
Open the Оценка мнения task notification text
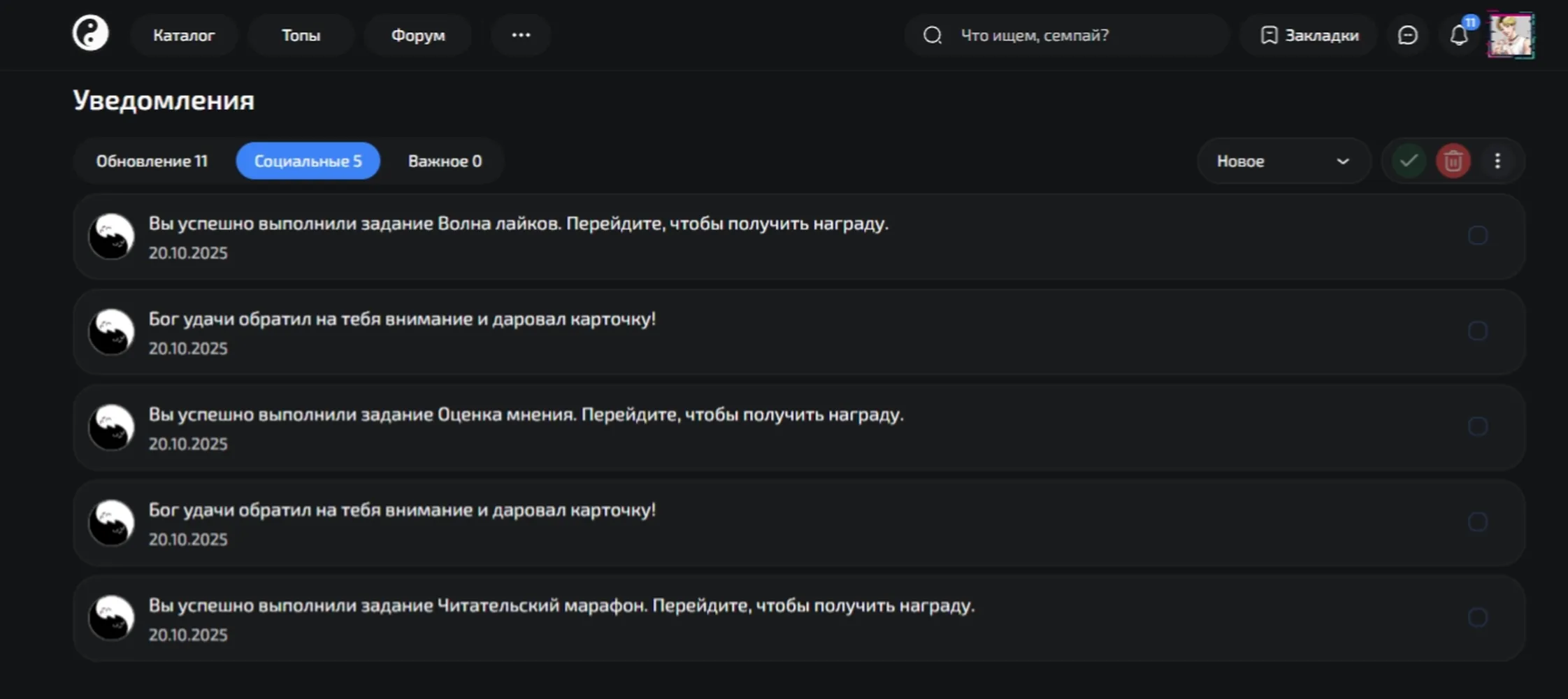(x=526, y=415)
